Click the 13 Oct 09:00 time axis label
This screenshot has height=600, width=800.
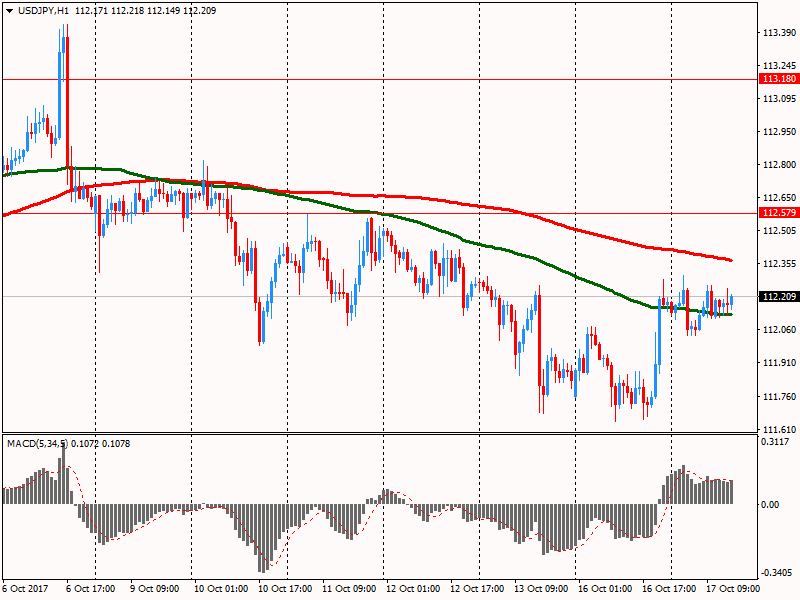click(x=541, y=589)
